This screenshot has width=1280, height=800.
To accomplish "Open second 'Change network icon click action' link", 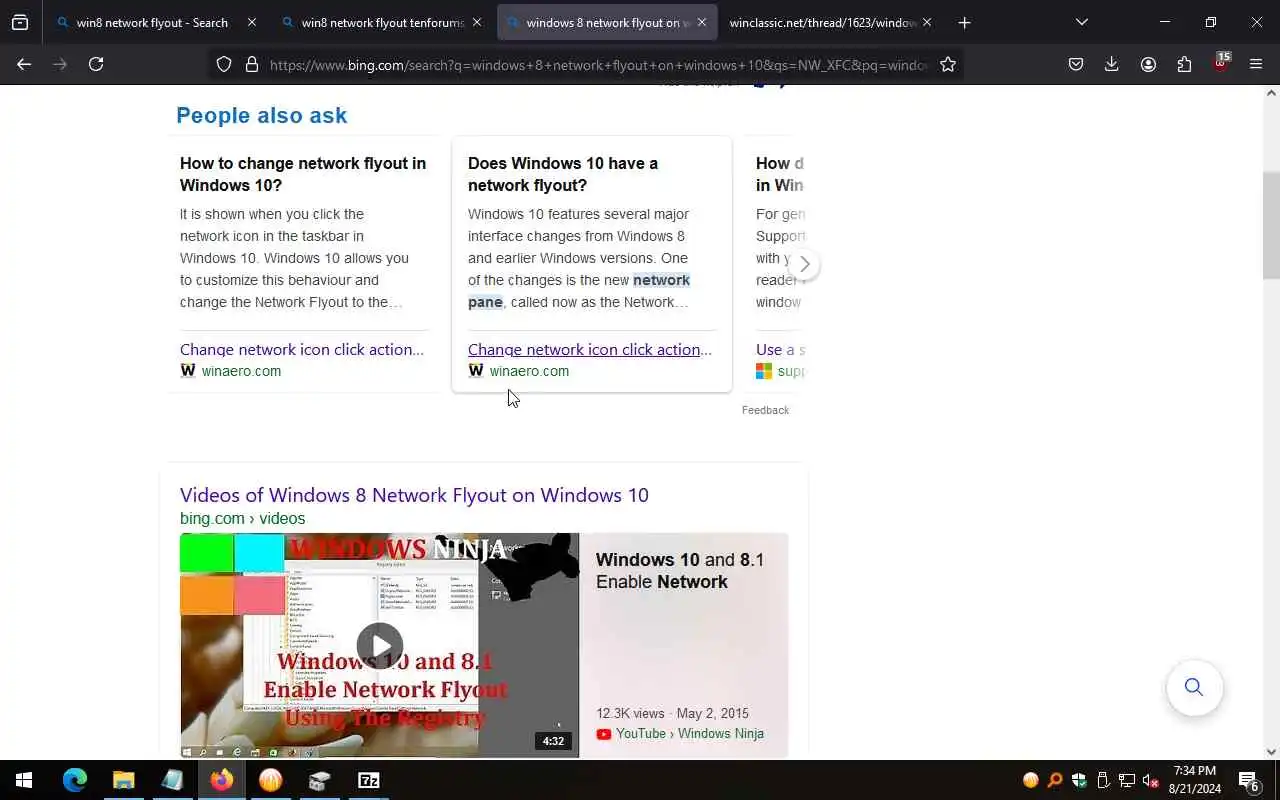I will (x=590, y=349).
